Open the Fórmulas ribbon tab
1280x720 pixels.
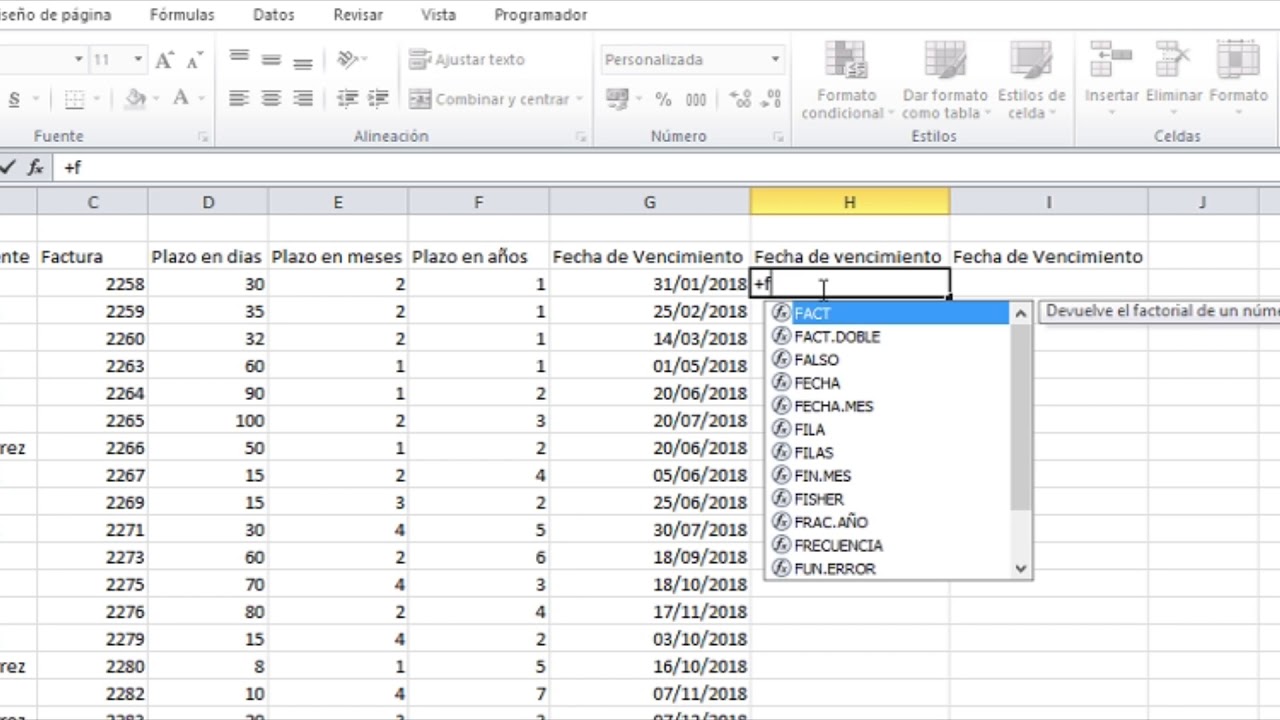coord(182,15)
